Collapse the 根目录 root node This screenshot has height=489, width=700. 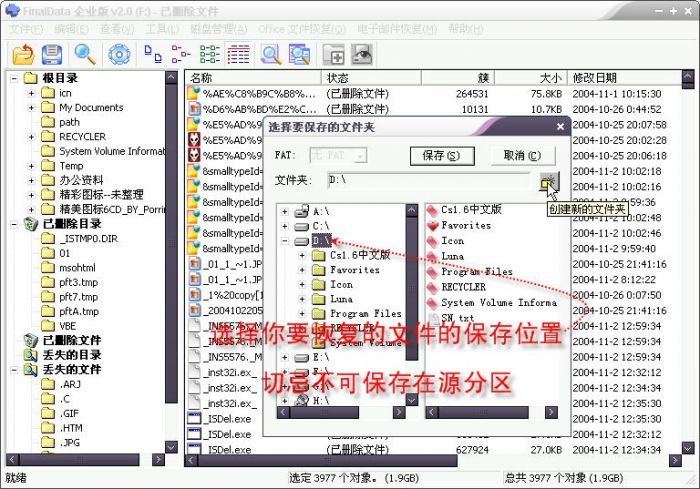[14, 79]
